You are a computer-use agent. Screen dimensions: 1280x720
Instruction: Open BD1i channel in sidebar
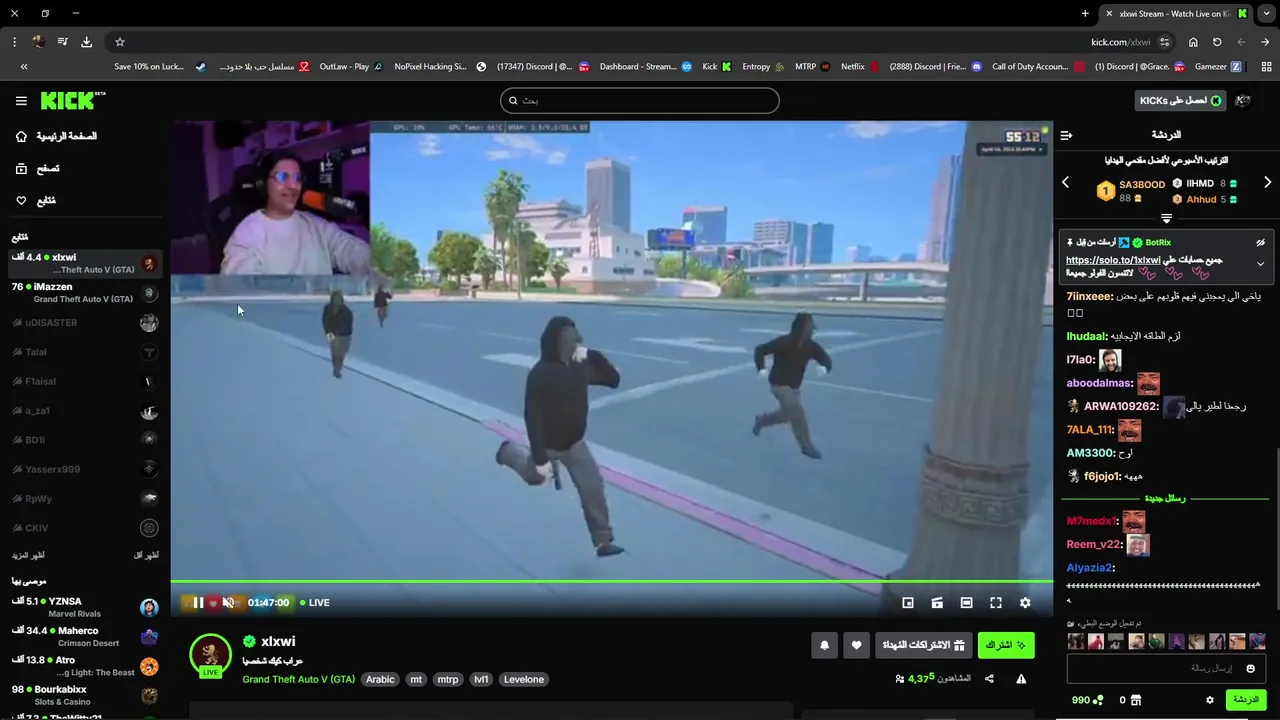(85, 440)
